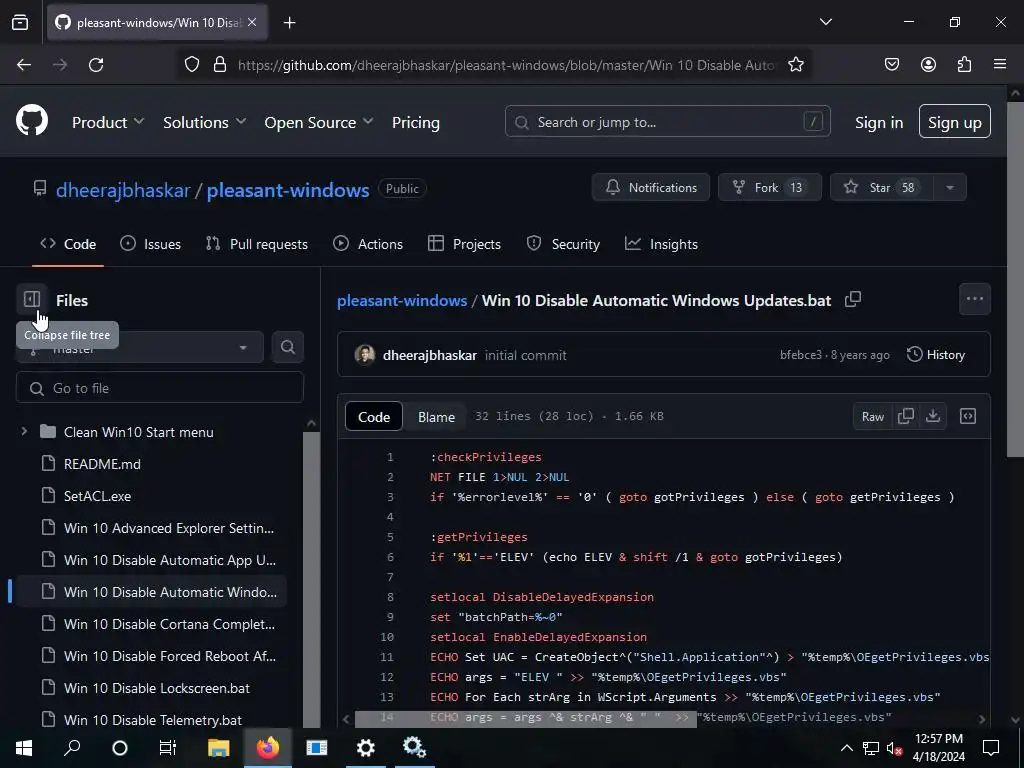Collapse the file tree panel icon

[x=32, y=300]
